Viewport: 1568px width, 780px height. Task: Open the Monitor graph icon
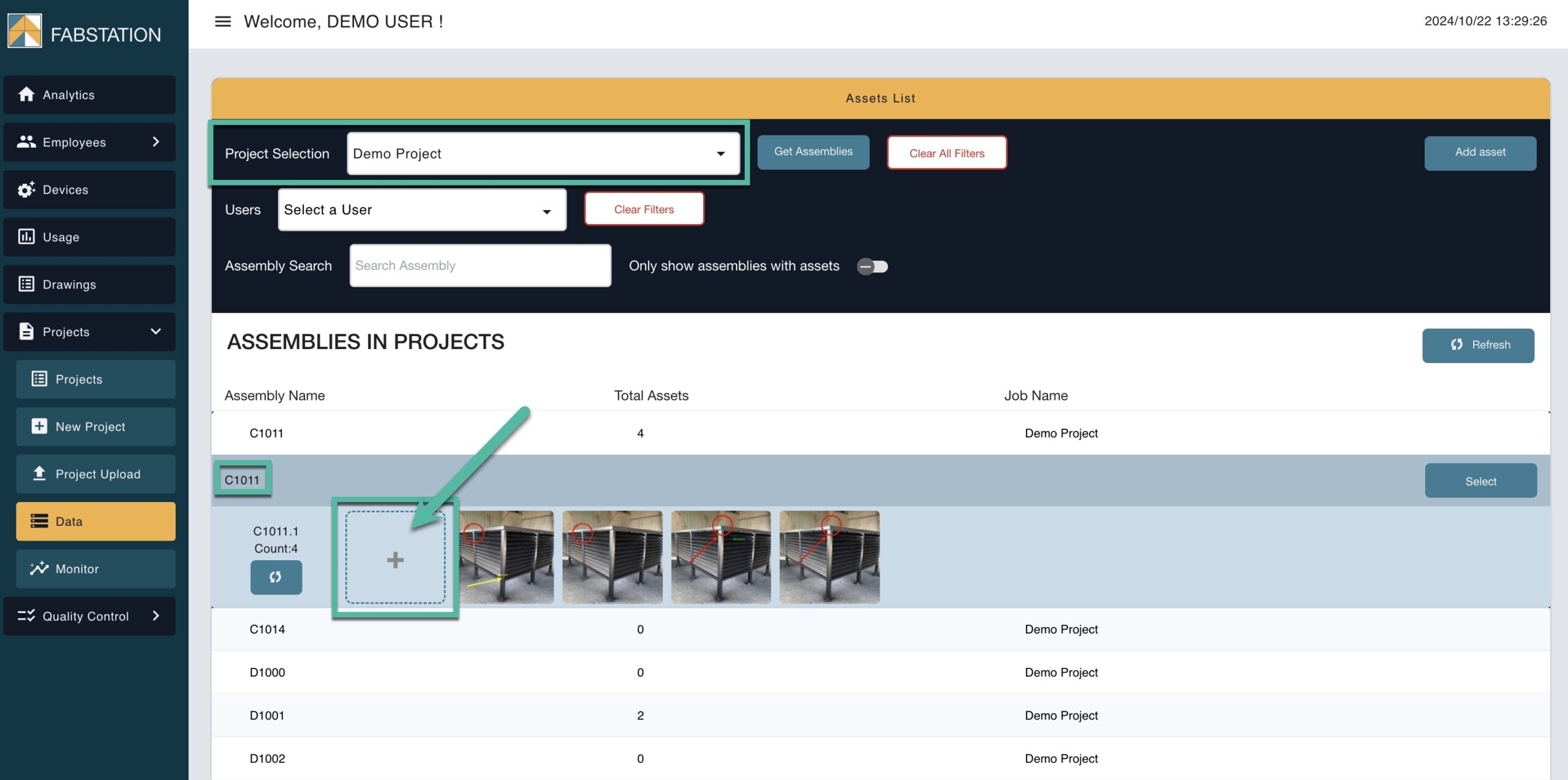(x=39, y=569)
